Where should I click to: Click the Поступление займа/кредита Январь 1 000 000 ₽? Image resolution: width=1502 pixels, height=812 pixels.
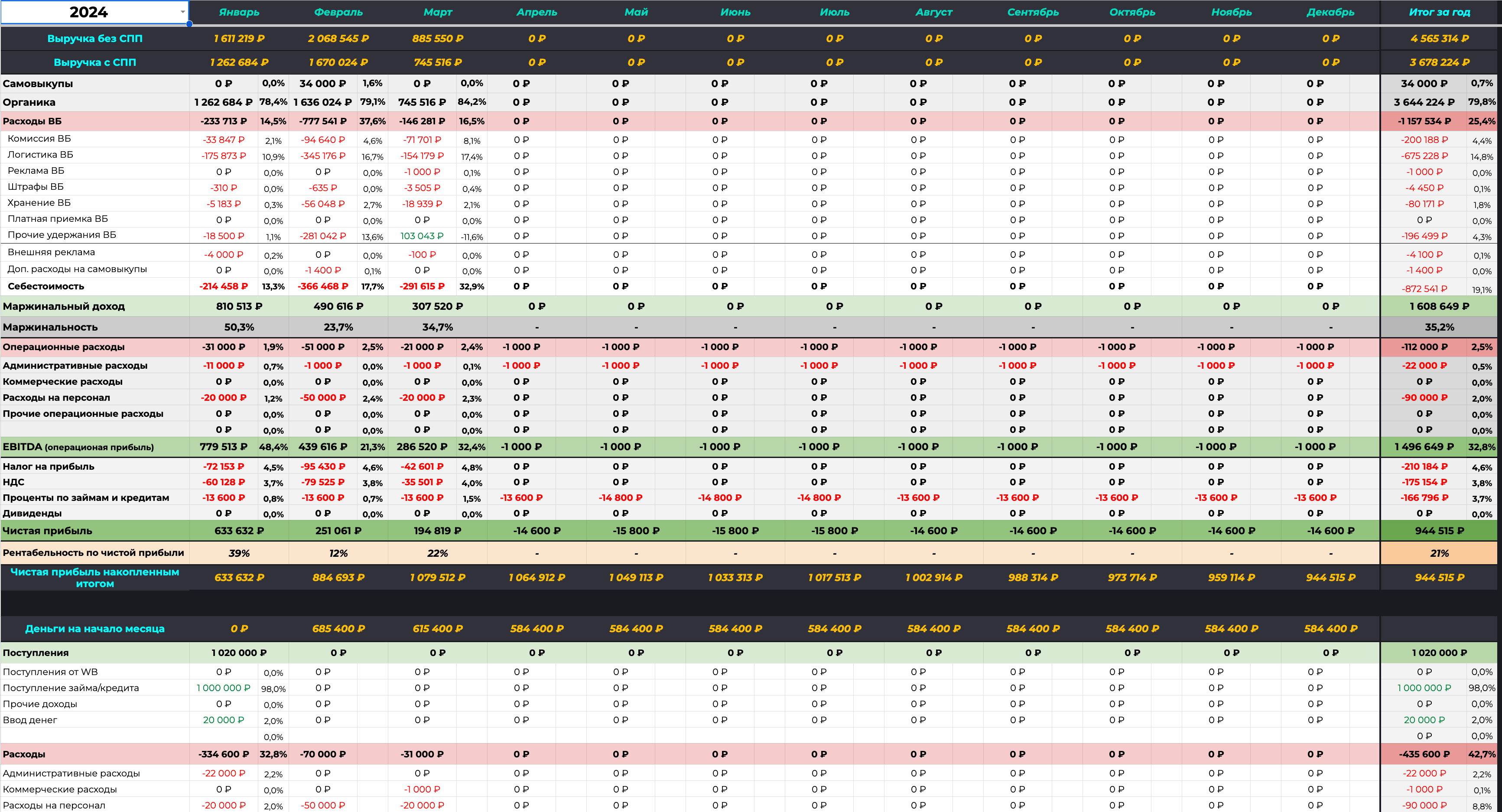click(223, 688)
